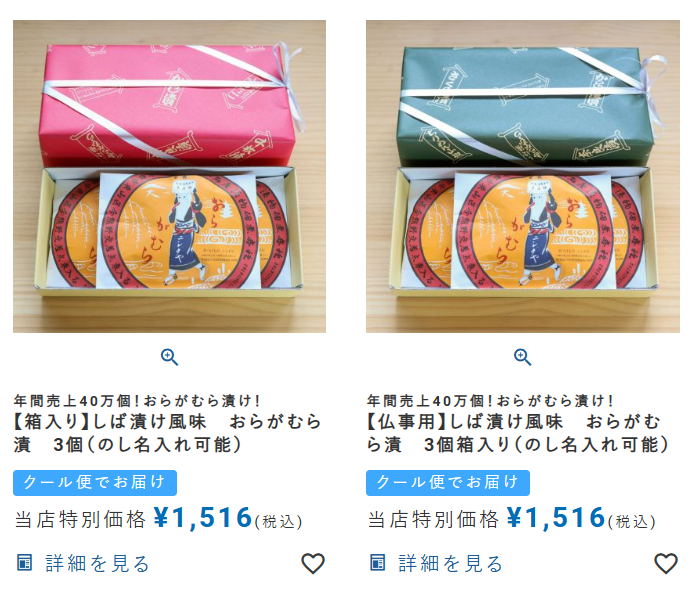Open the green-wrapped gift box product image
Screen dimensions: 697x603
[x=523, y=176]
